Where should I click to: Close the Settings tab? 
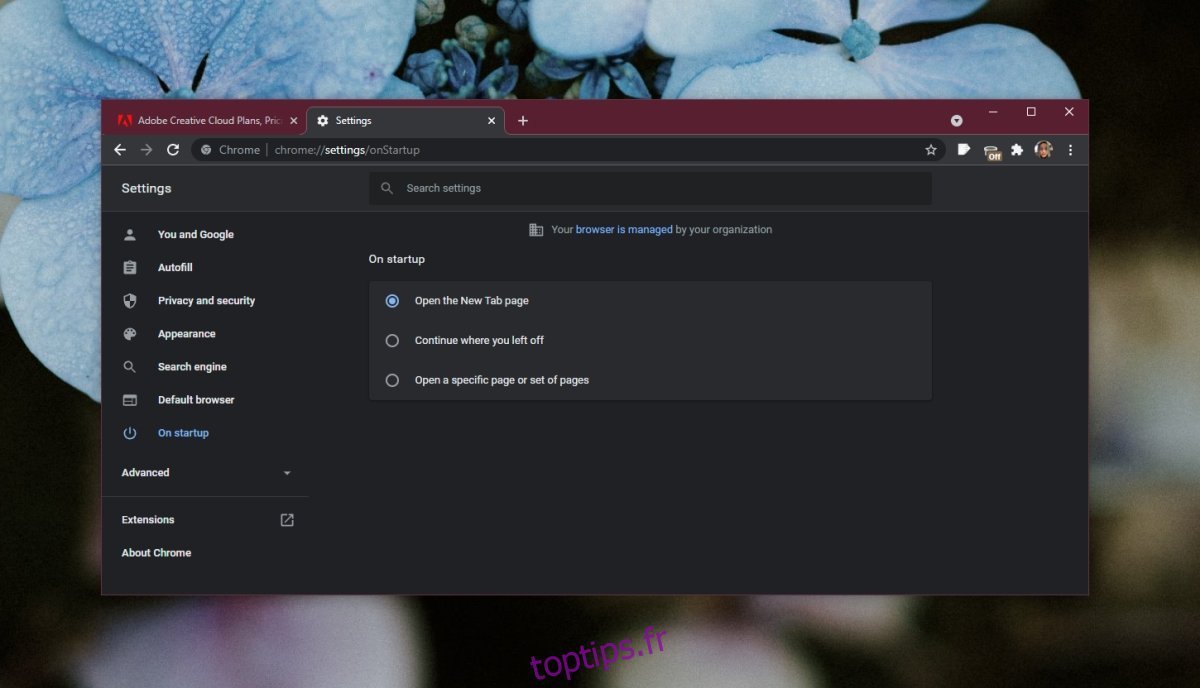tap(491, 121)
